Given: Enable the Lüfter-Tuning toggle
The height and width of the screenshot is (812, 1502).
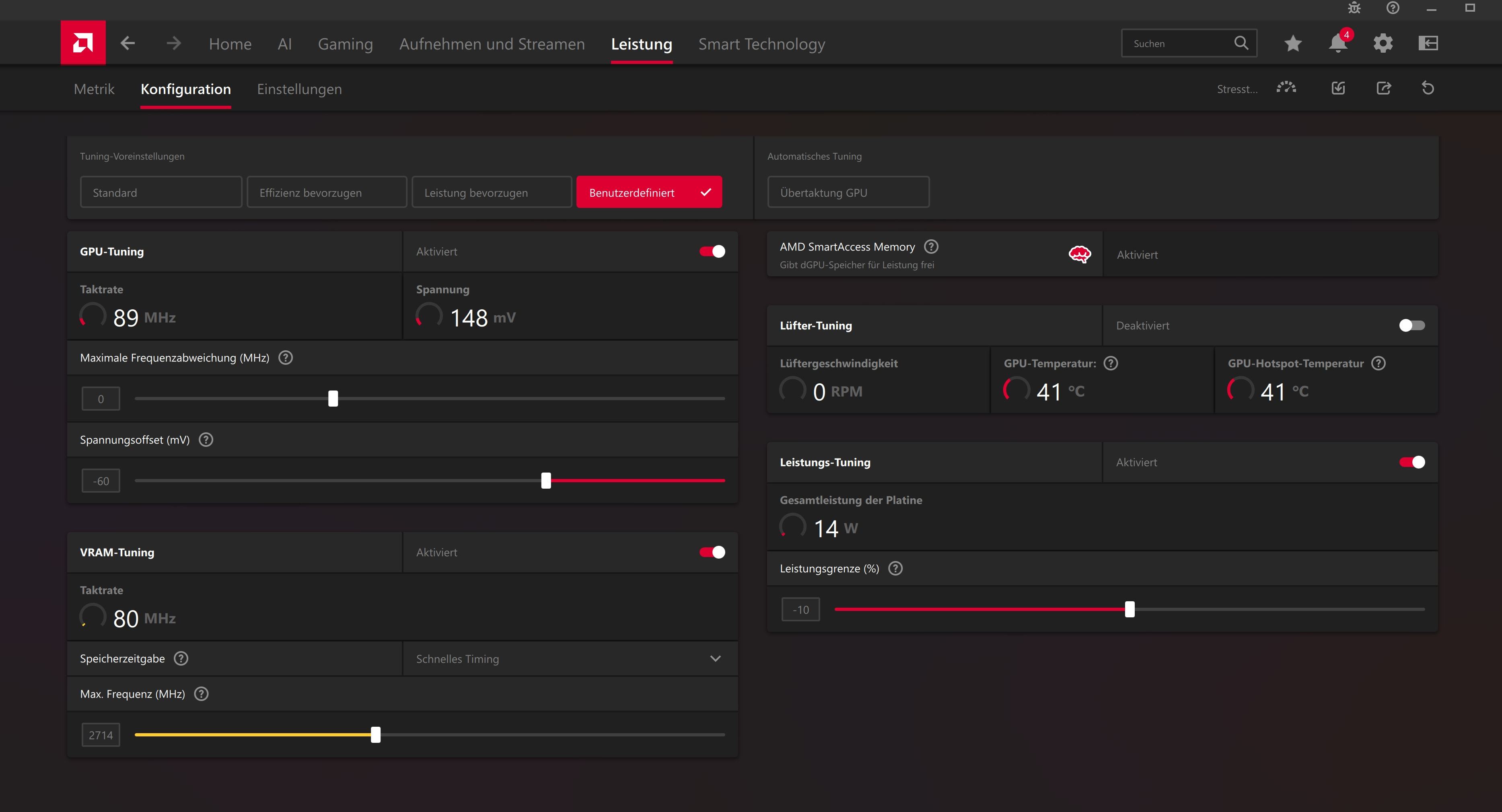Looking at the screenshot, I should point(1411,325).
